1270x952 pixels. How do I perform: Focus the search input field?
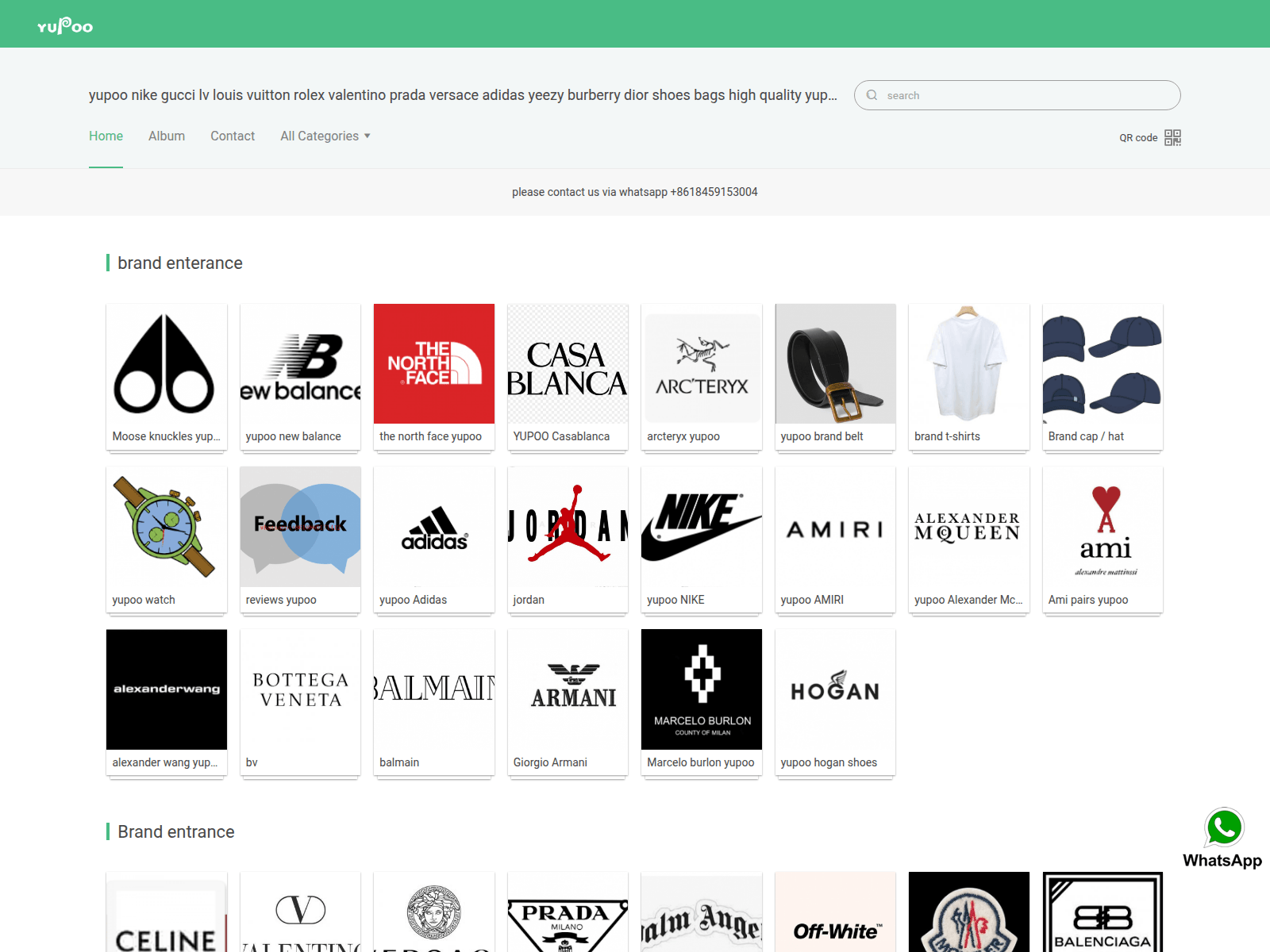(x=1018, y=95)
